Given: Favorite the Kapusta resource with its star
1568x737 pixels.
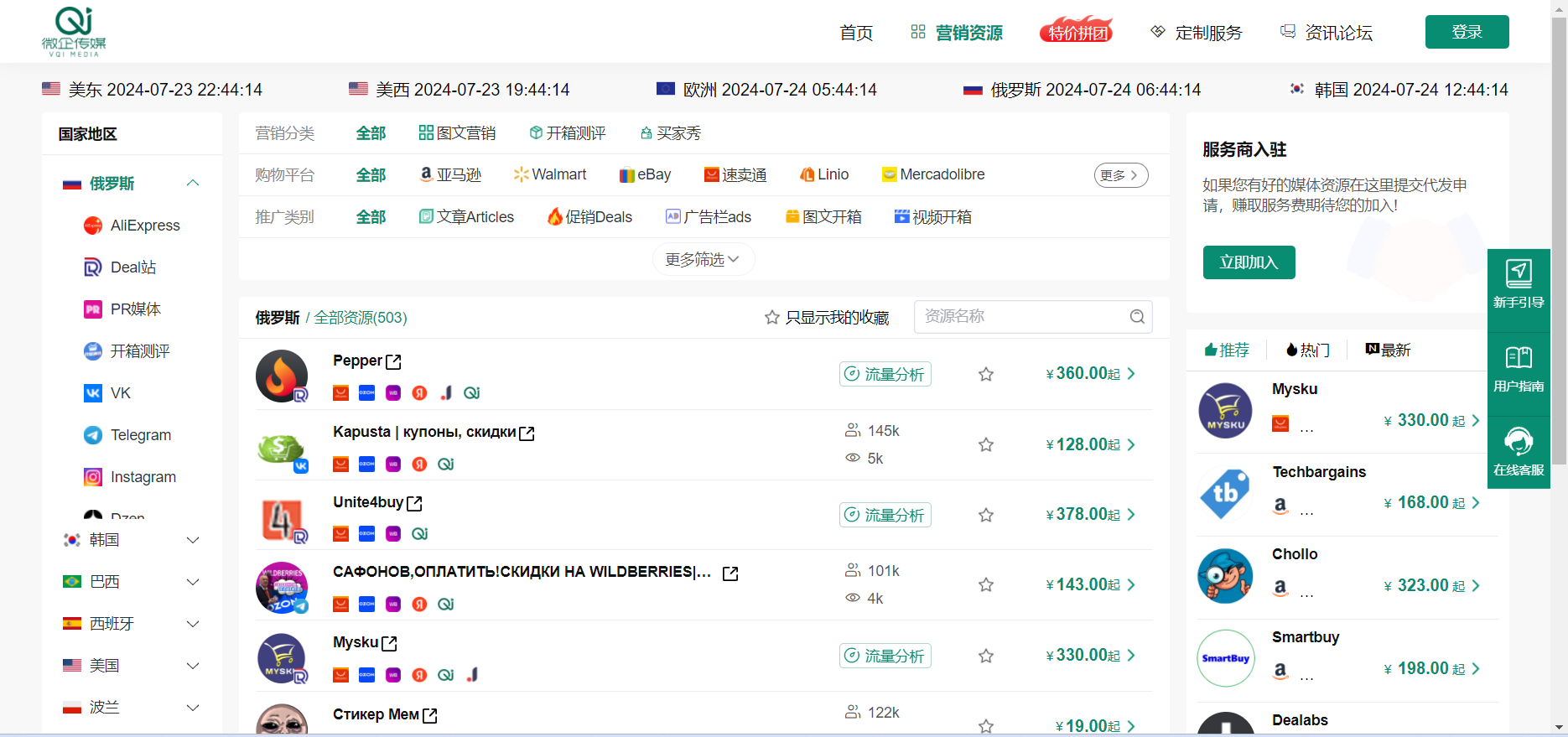Looking at the screenshot, I should [986, 444].
